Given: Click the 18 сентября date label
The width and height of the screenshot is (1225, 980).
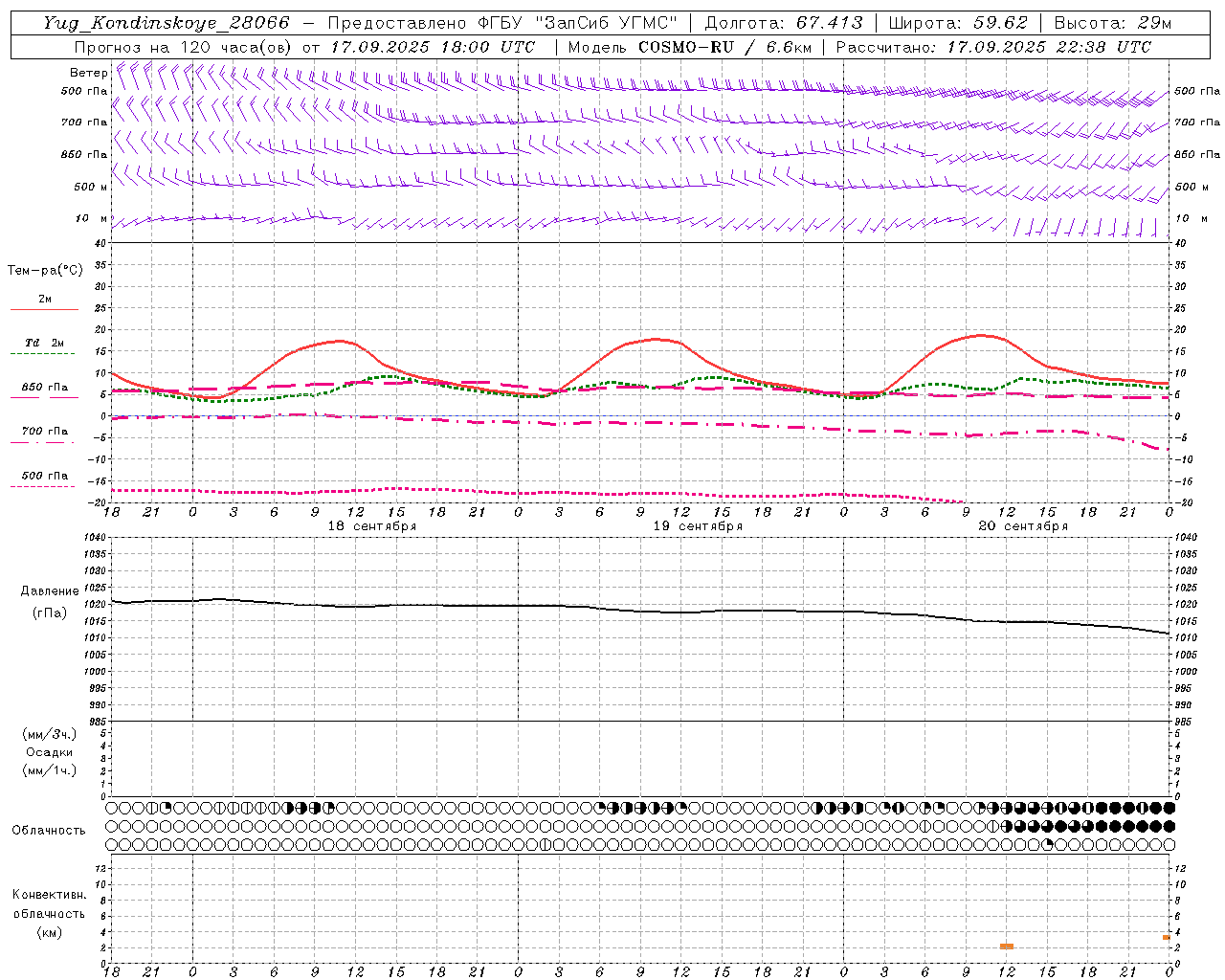Looking at the screenshot, I should pyautogui.click(x=372, y=526).
